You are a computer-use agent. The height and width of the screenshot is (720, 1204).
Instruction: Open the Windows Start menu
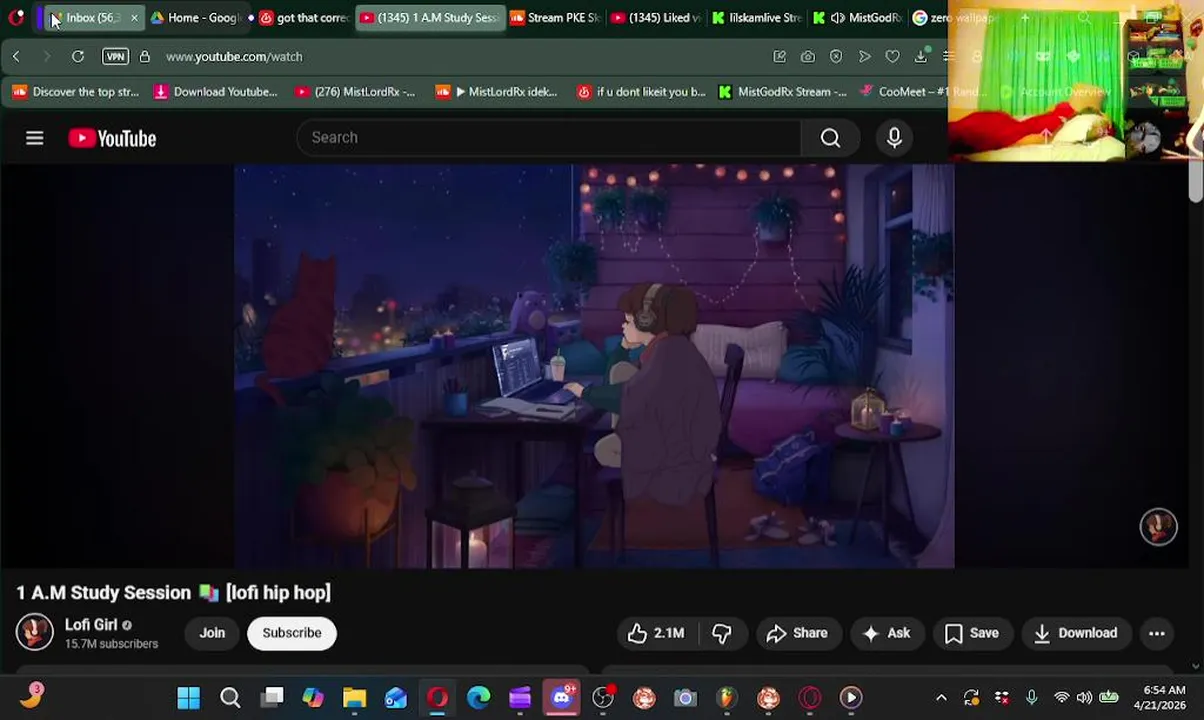[188, 698]
